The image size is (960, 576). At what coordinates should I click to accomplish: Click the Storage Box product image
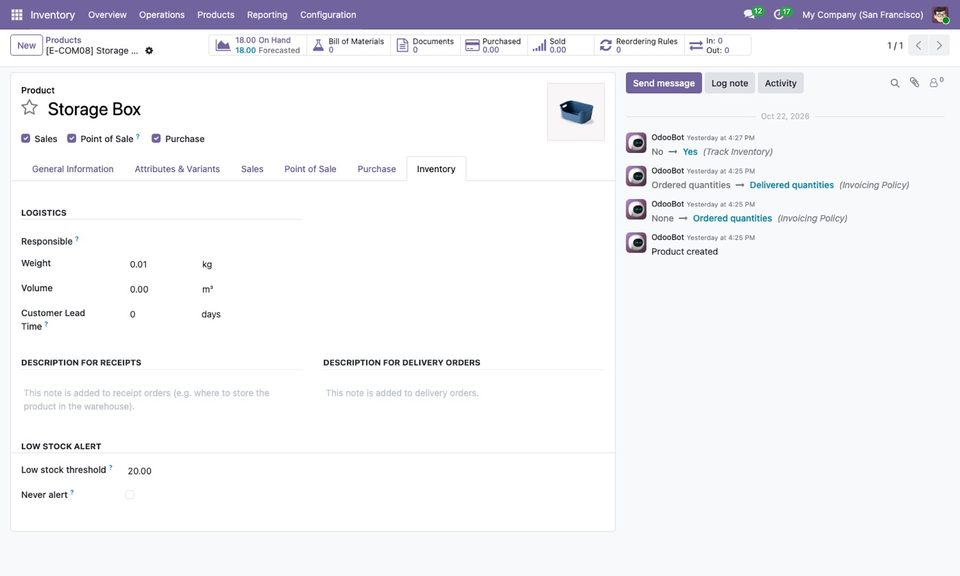tap(576, 112)
